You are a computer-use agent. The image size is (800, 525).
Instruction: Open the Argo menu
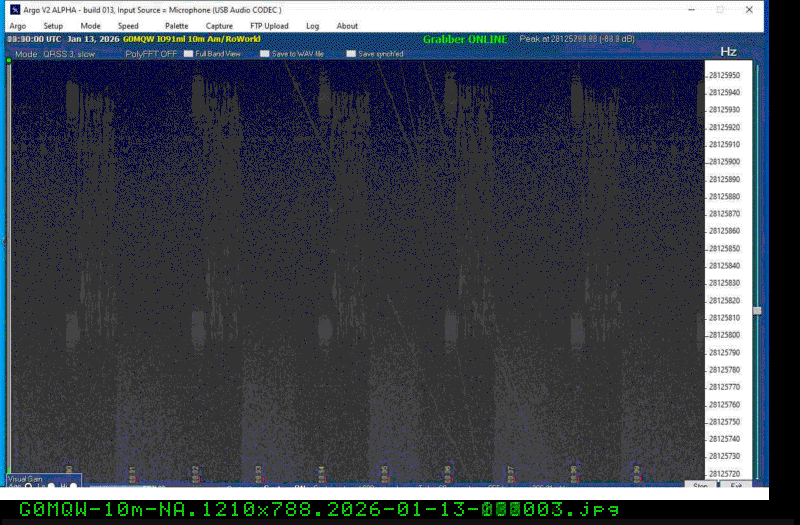[x=18, y=26]
